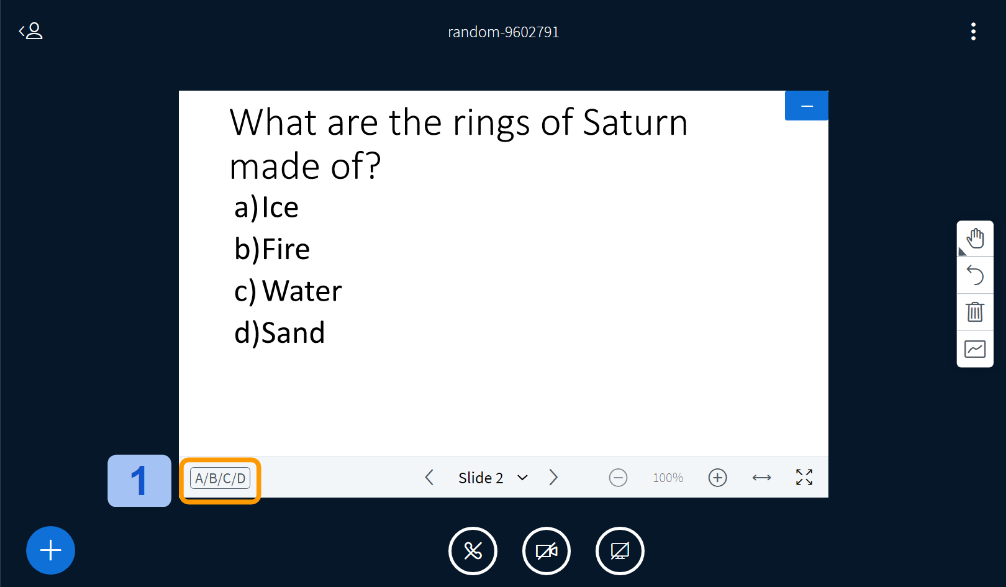
Task: Minimize the presentation with the blue button
Action: [806, 106]
